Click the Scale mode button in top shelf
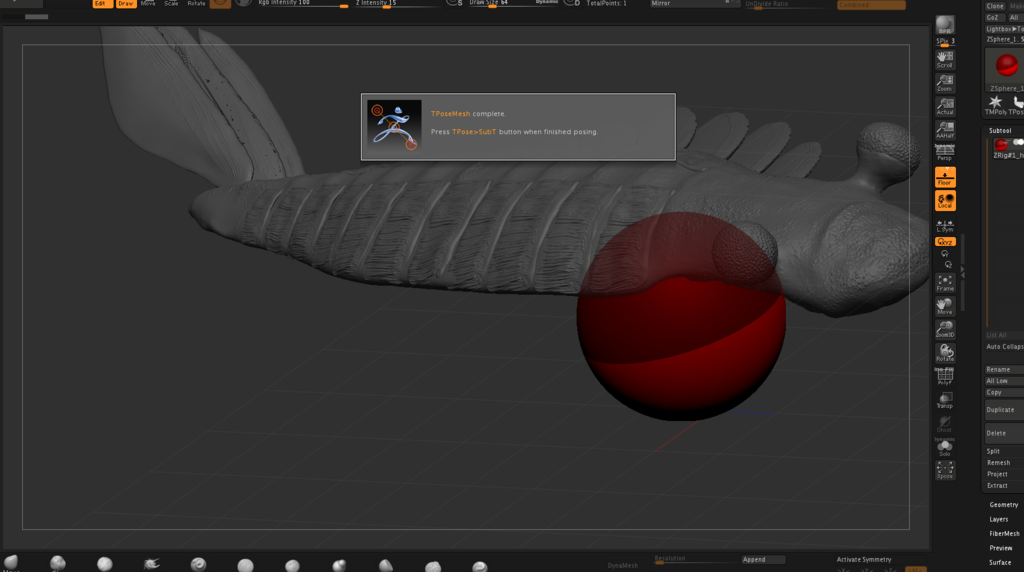The image size is (1024, 572). click(x=171, y=3)
